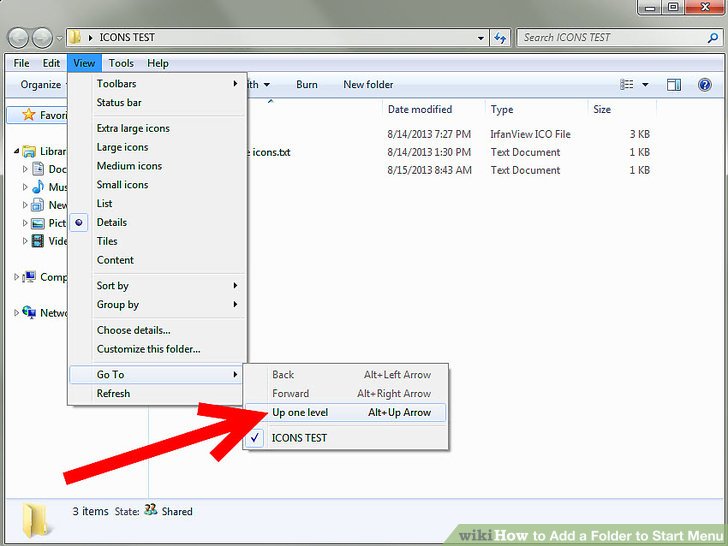Click the folder icon in details pane
Screen dimensions: 728x546
tap(35, 520)
